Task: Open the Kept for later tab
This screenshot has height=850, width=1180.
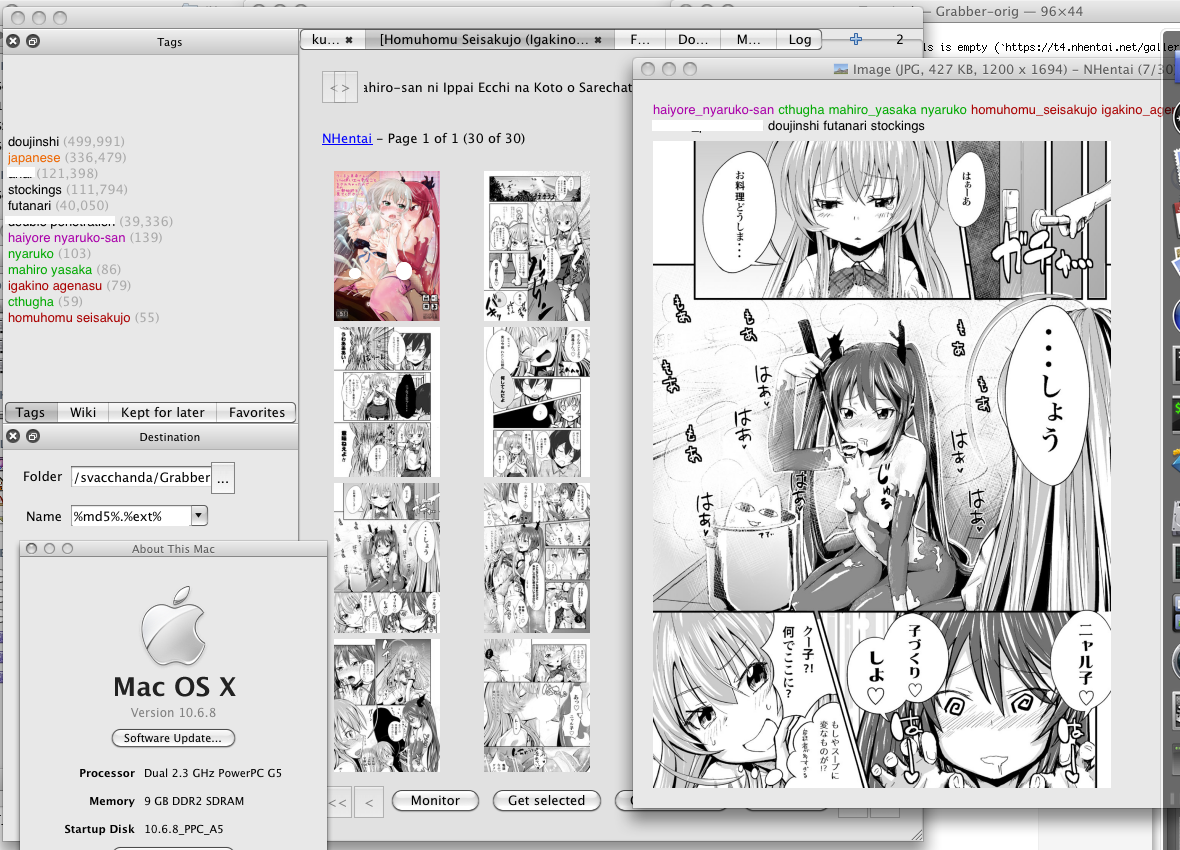Action: click(x=163, y=413)
